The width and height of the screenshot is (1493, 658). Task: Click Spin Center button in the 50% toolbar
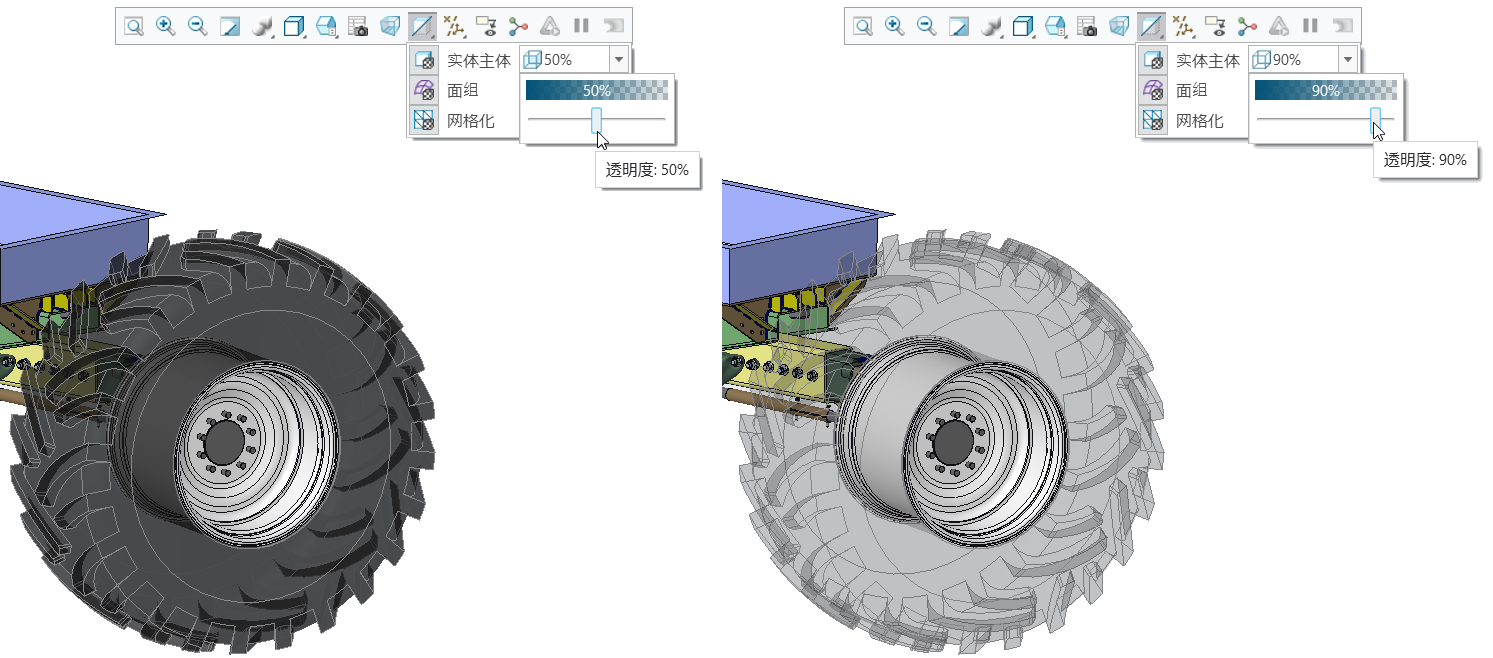point(517,26)
